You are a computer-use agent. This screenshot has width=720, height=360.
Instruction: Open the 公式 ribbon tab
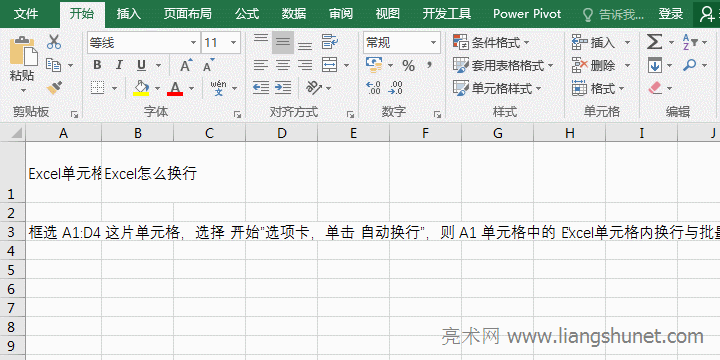coord(248,14)
